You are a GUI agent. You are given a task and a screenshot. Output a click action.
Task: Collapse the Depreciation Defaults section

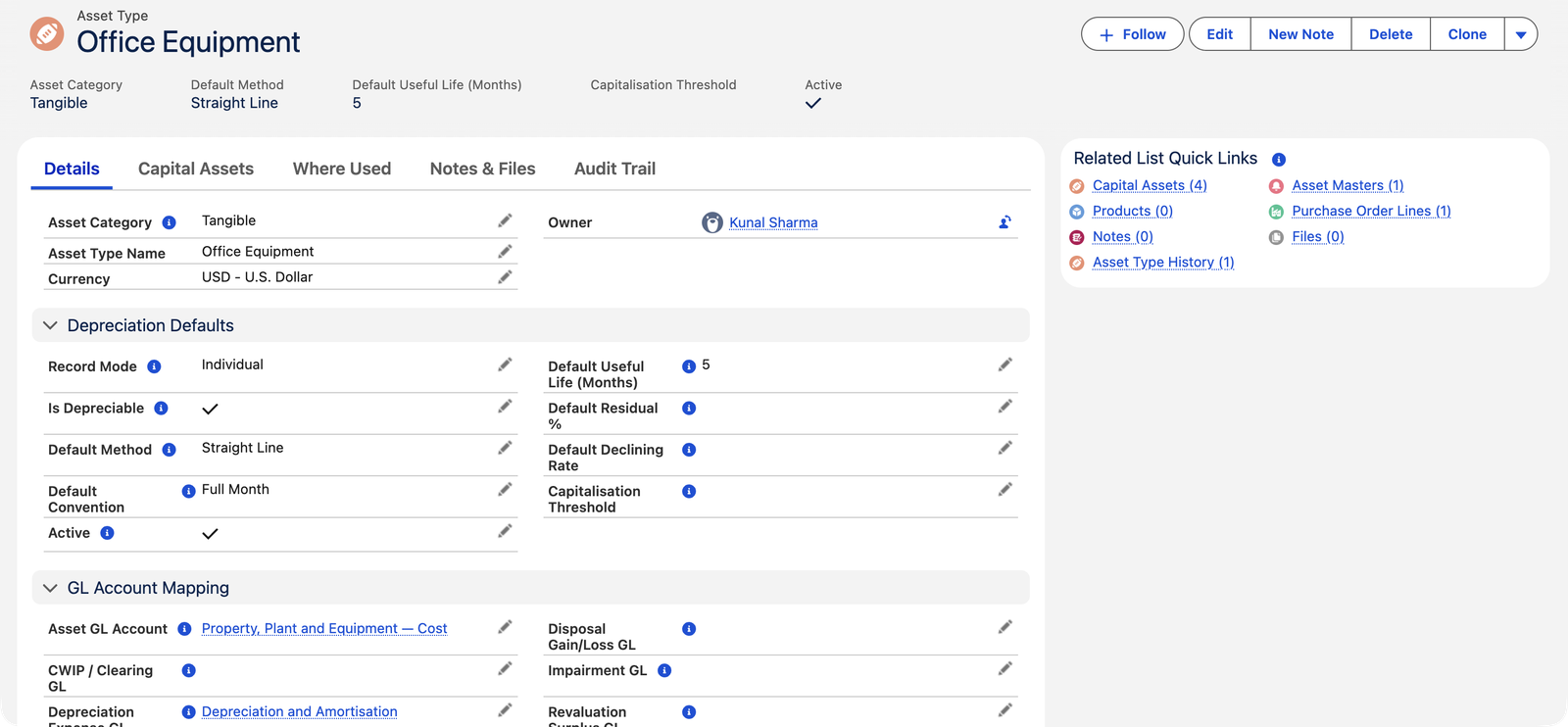tap(50, 325)
